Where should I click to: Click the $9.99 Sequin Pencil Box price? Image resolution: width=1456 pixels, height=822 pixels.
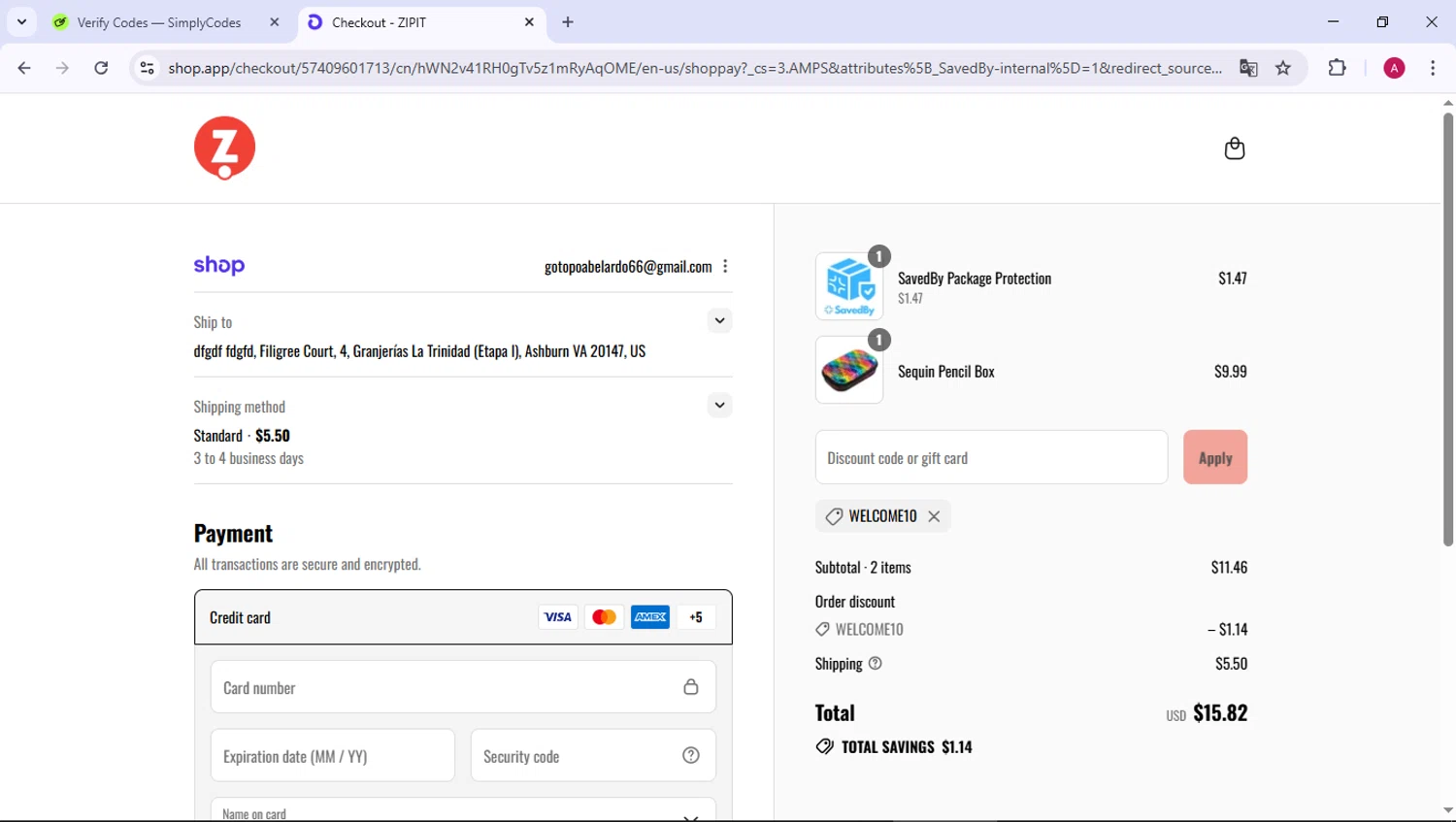coord(1231,372)
